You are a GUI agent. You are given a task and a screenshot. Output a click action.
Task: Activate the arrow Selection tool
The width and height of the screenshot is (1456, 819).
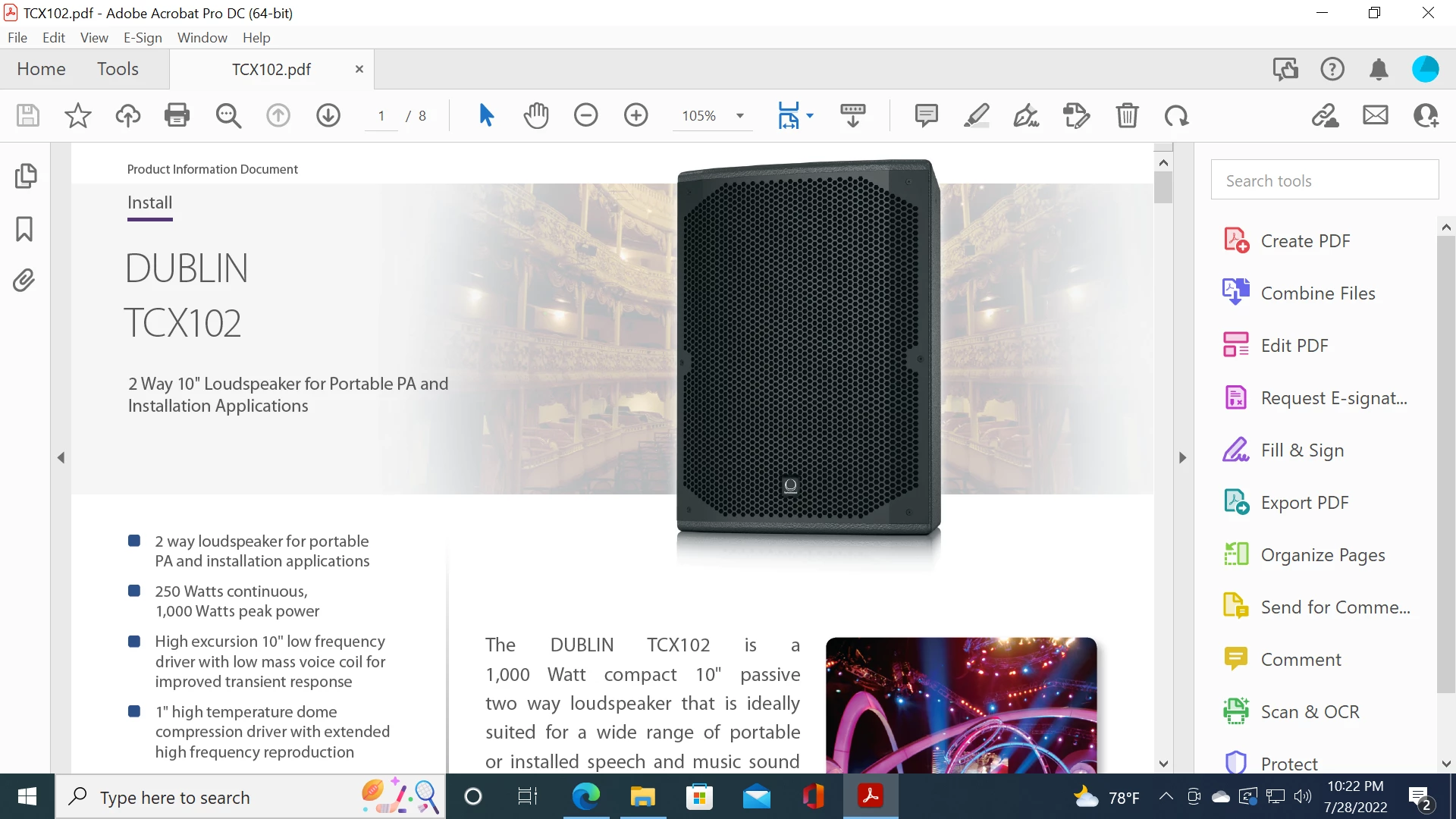point(486,115)
